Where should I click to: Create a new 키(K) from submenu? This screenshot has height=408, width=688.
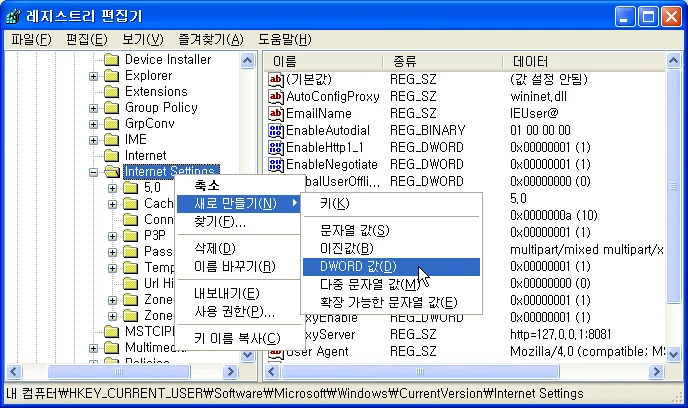pos(391,204)
